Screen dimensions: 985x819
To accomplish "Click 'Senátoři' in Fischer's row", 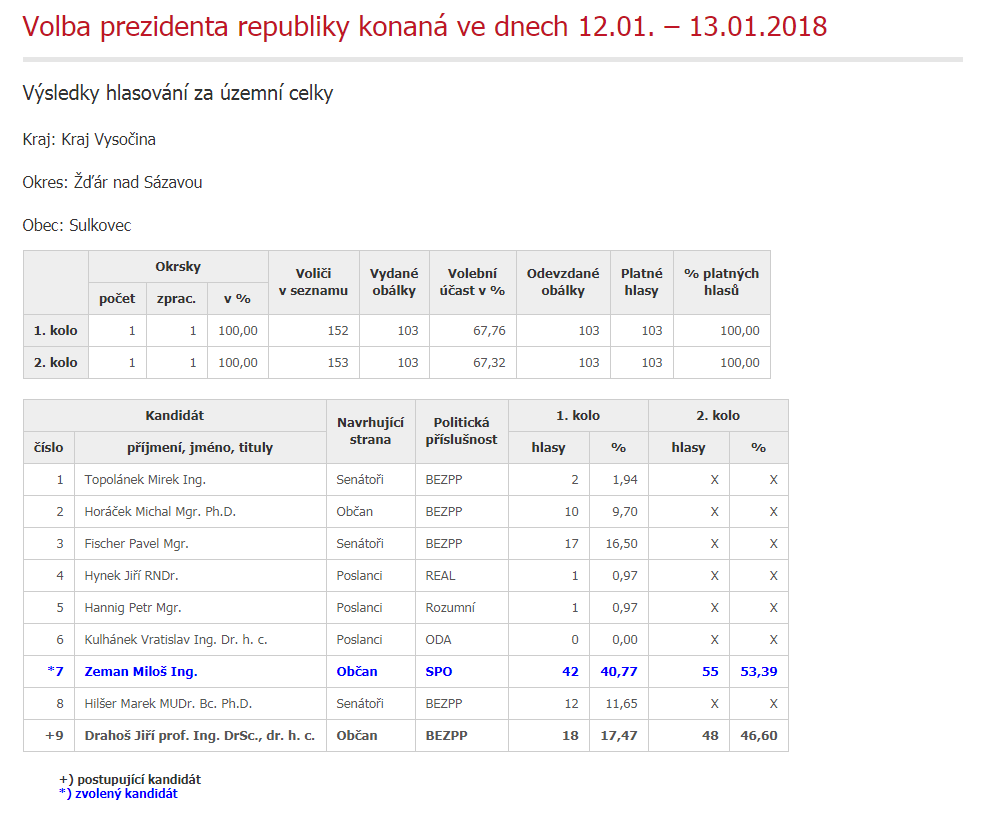I will point(360,543).
